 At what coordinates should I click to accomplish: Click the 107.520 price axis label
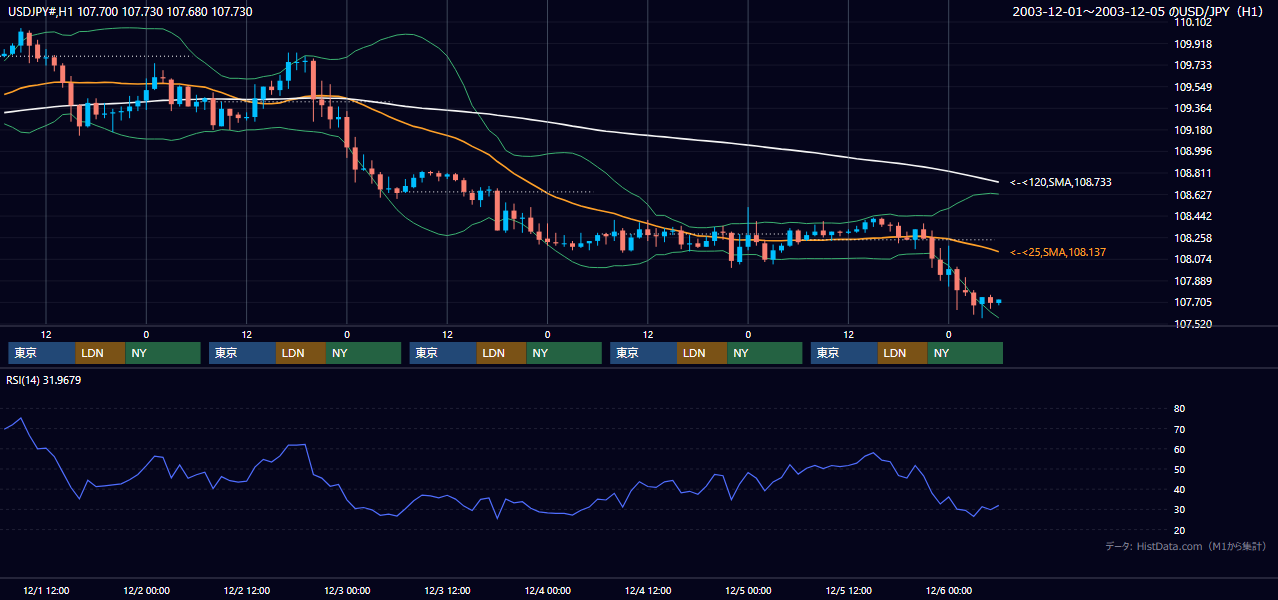[1192, 324]
